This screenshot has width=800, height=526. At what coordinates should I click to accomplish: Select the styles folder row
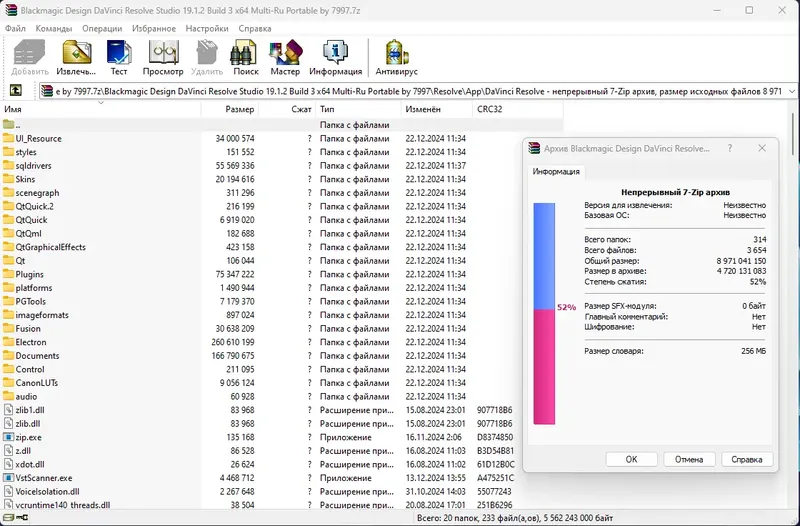click(282, 152)
